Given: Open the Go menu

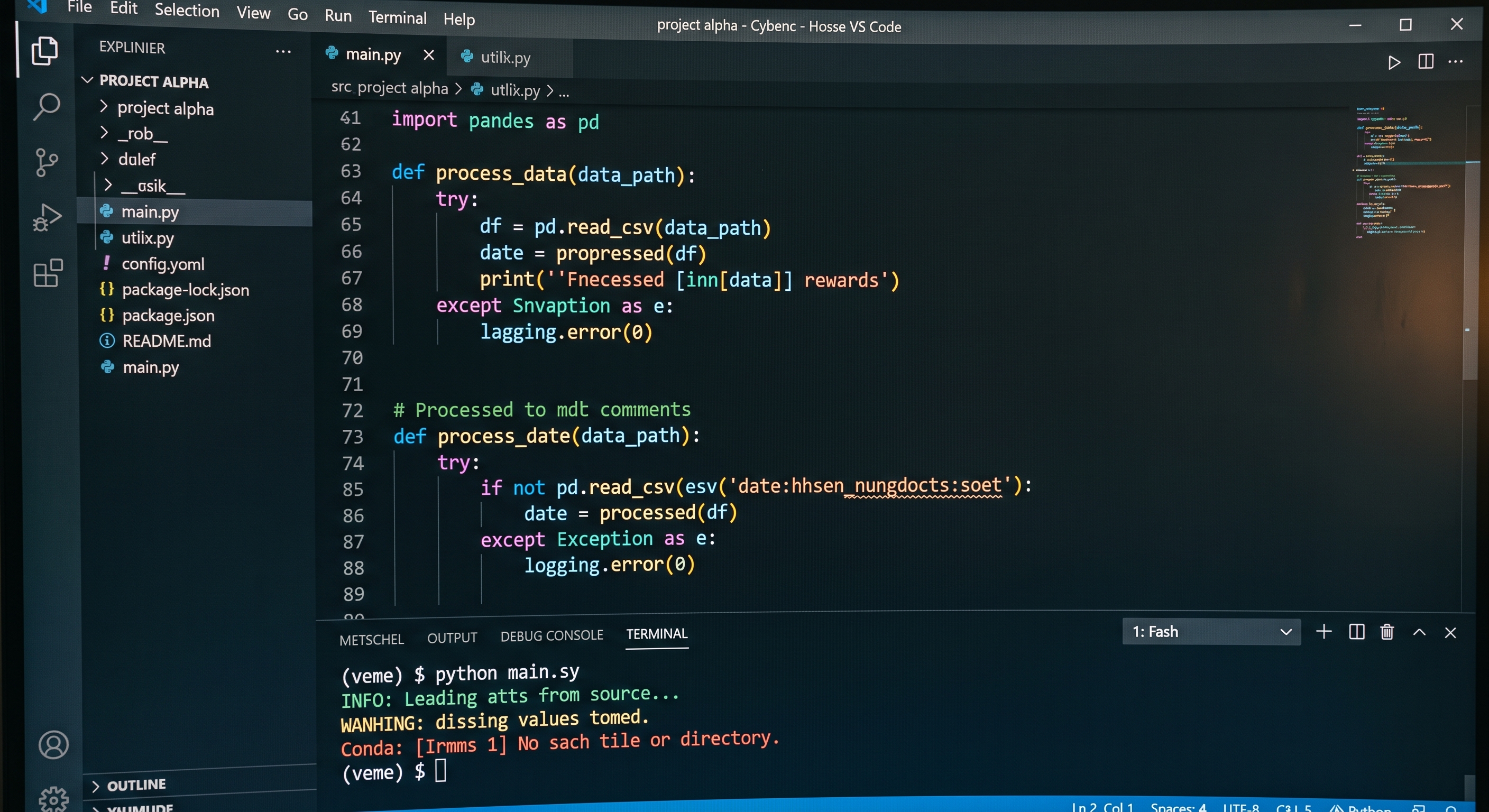Looking at the screenshot, I should (298, 14).
